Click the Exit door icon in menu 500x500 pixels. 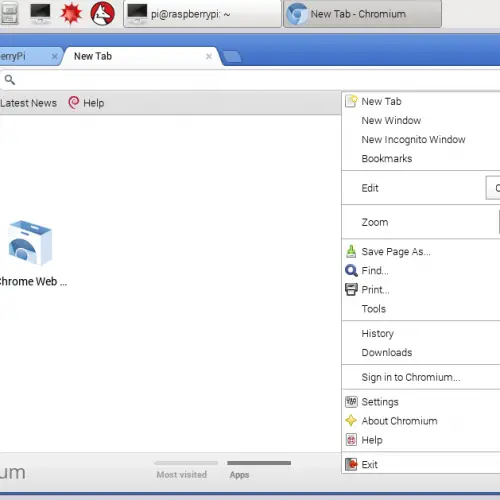[351, 464]
